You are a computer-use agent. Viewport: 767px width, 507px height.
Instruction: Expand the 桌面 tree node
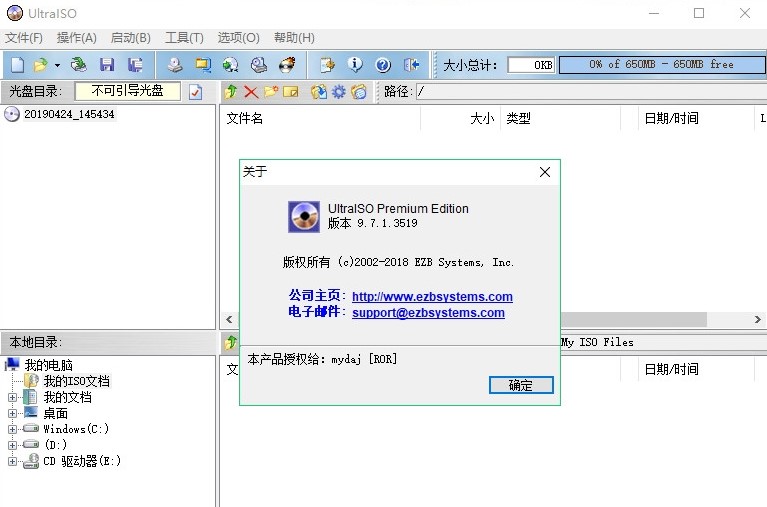pyautogui.click(x=13, y=414)
